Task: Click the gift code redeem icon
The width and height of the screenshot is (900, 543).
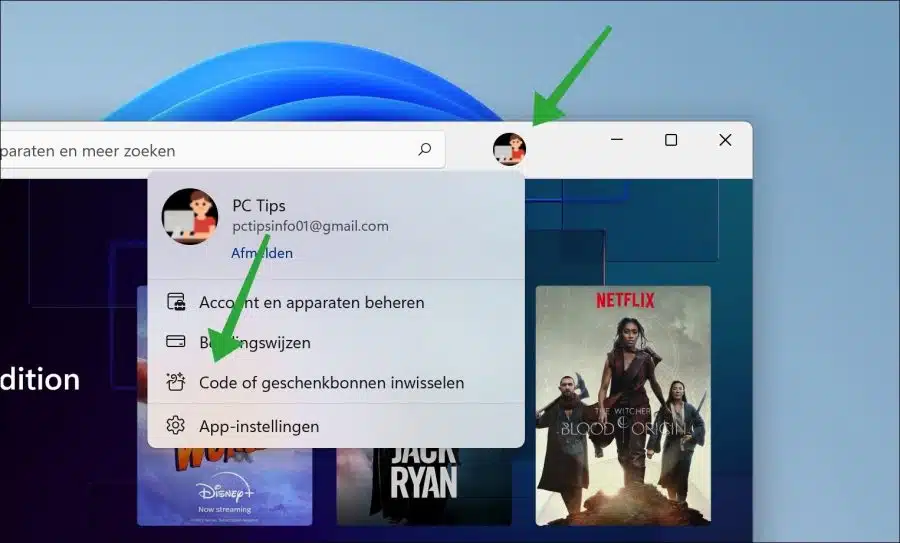Action: pyautogui.click(x=176, y=382)
